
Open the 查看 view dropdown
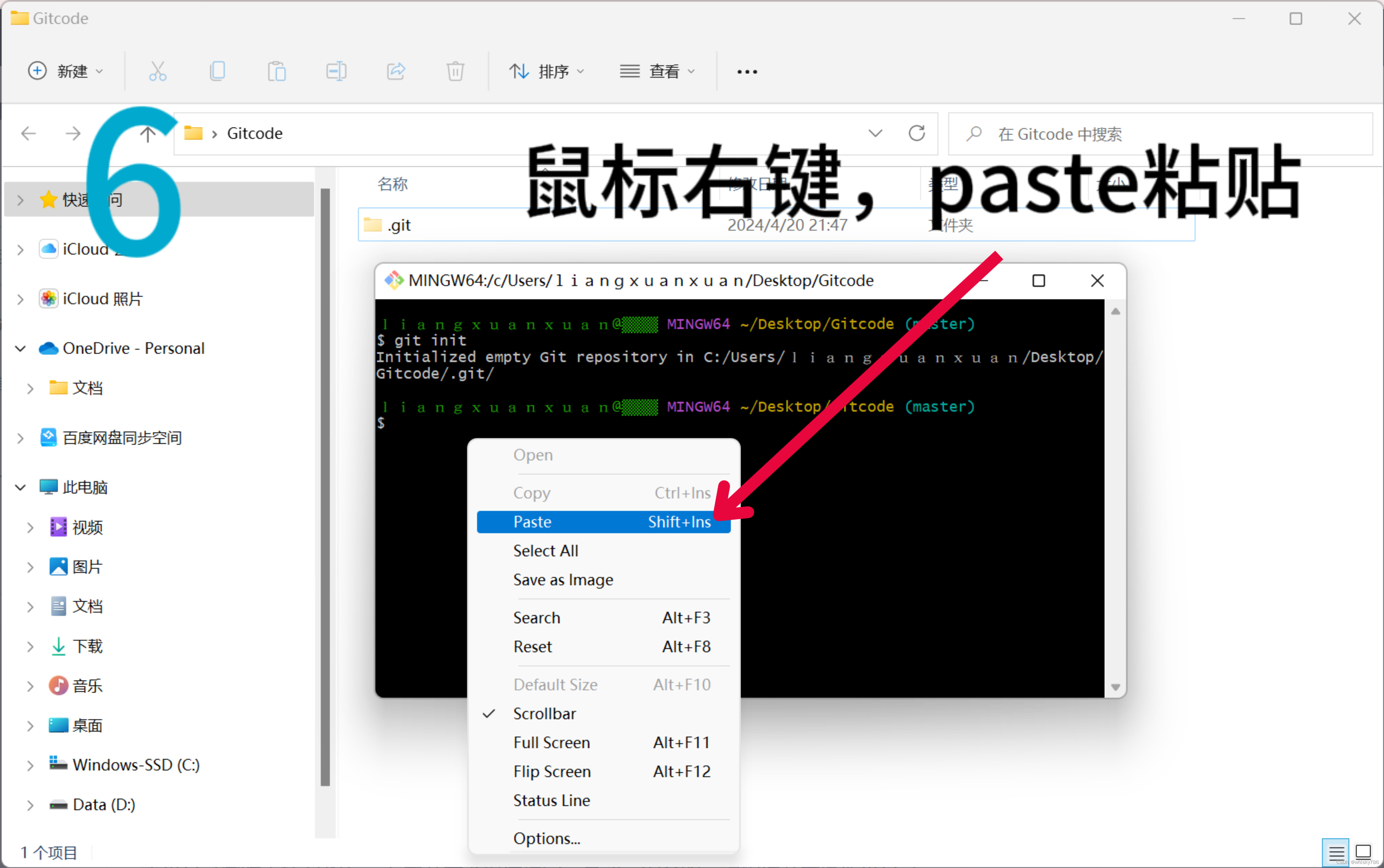(658, 71)
